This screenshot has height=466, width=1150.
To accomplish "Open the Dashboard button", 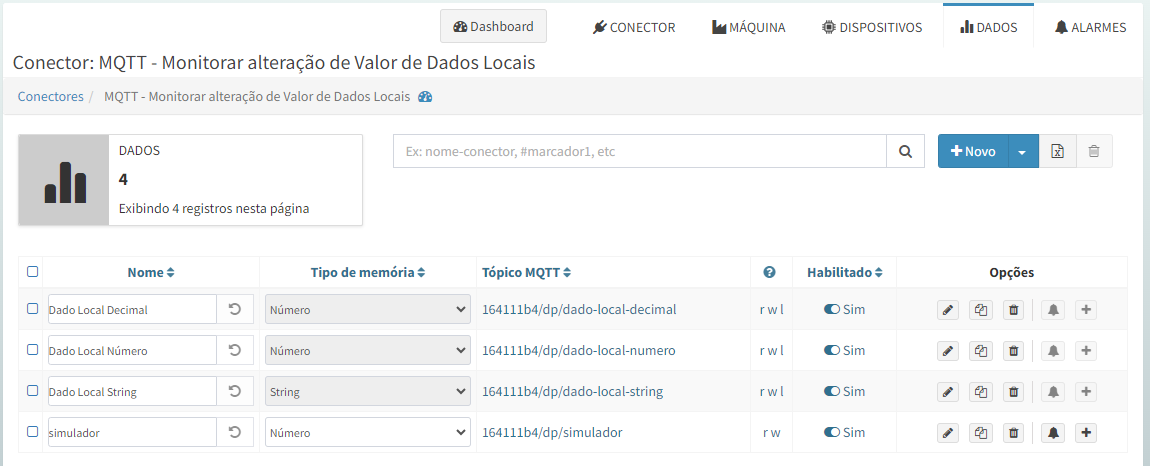I will tap(494, 26).
